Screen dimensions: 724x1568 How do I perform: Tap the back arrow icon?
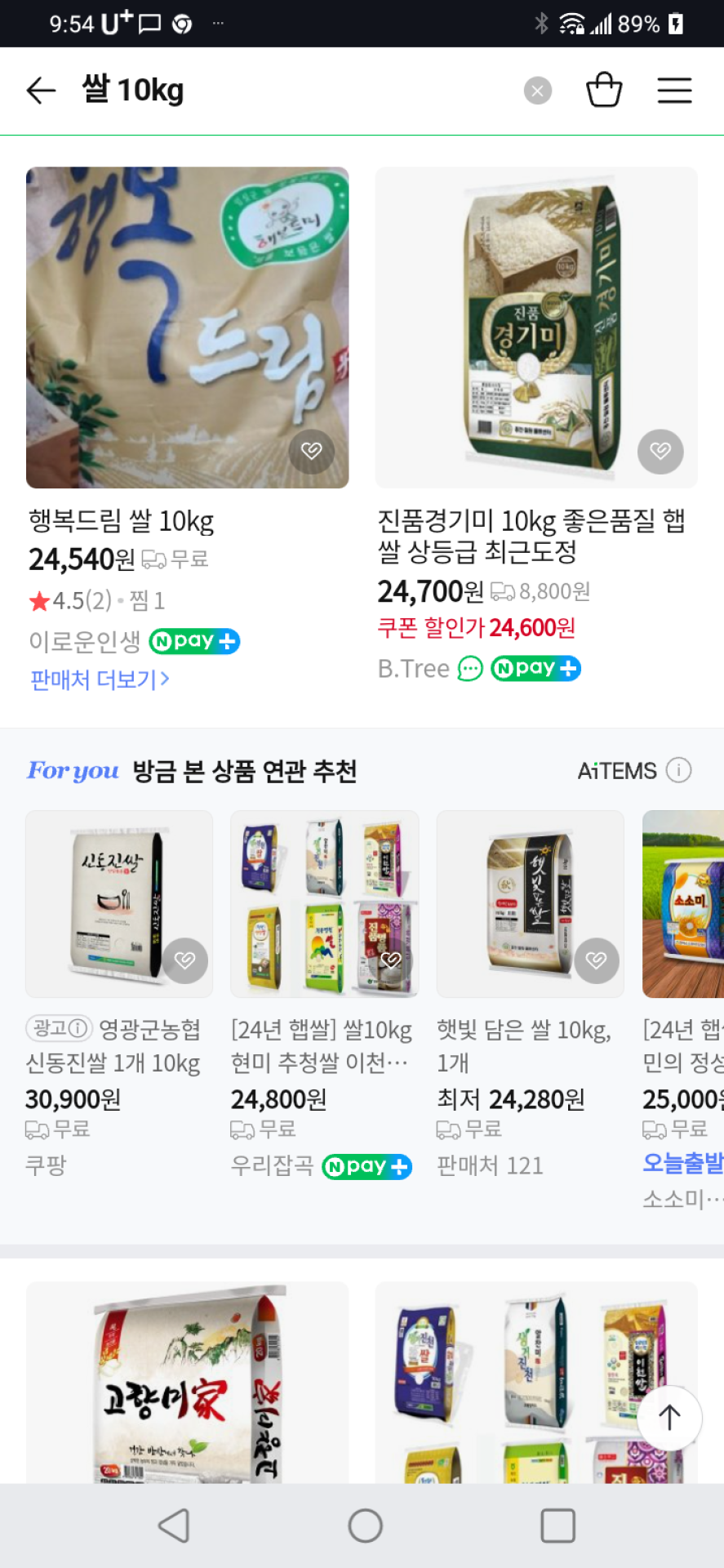(41, 90)
